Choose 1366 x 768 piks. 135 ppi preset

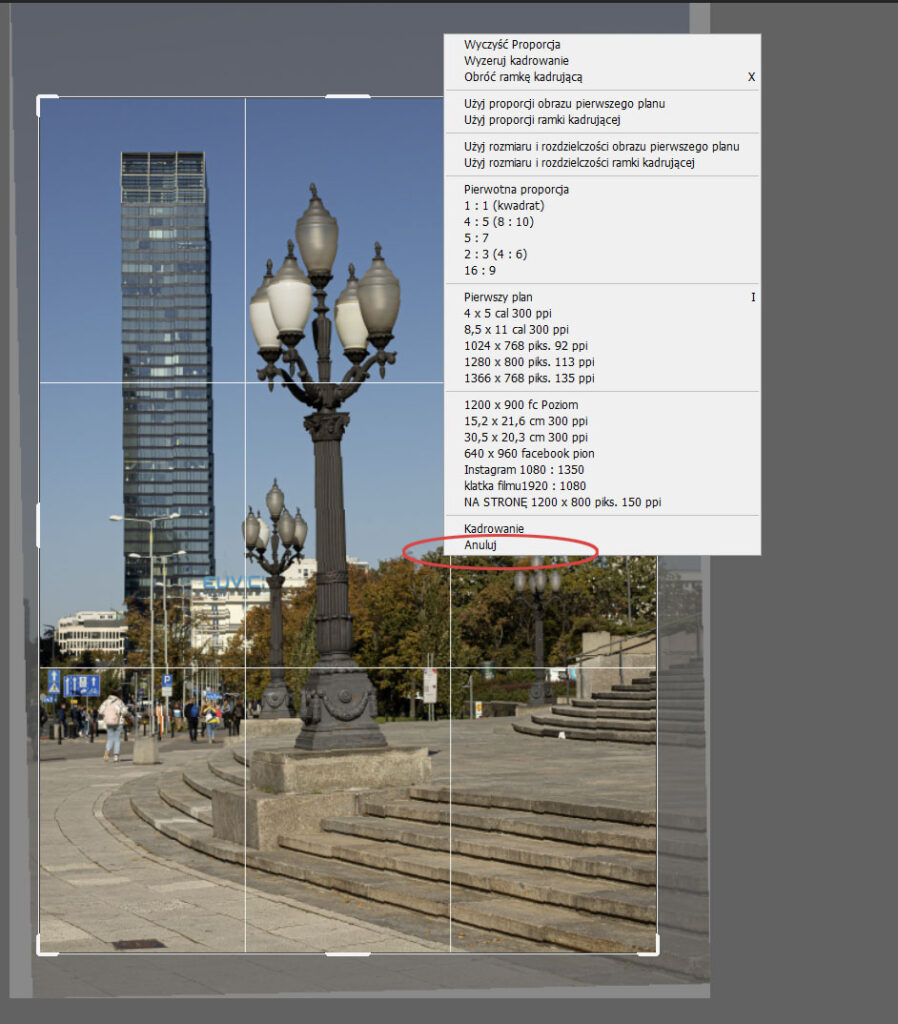[x=529, y=378]
